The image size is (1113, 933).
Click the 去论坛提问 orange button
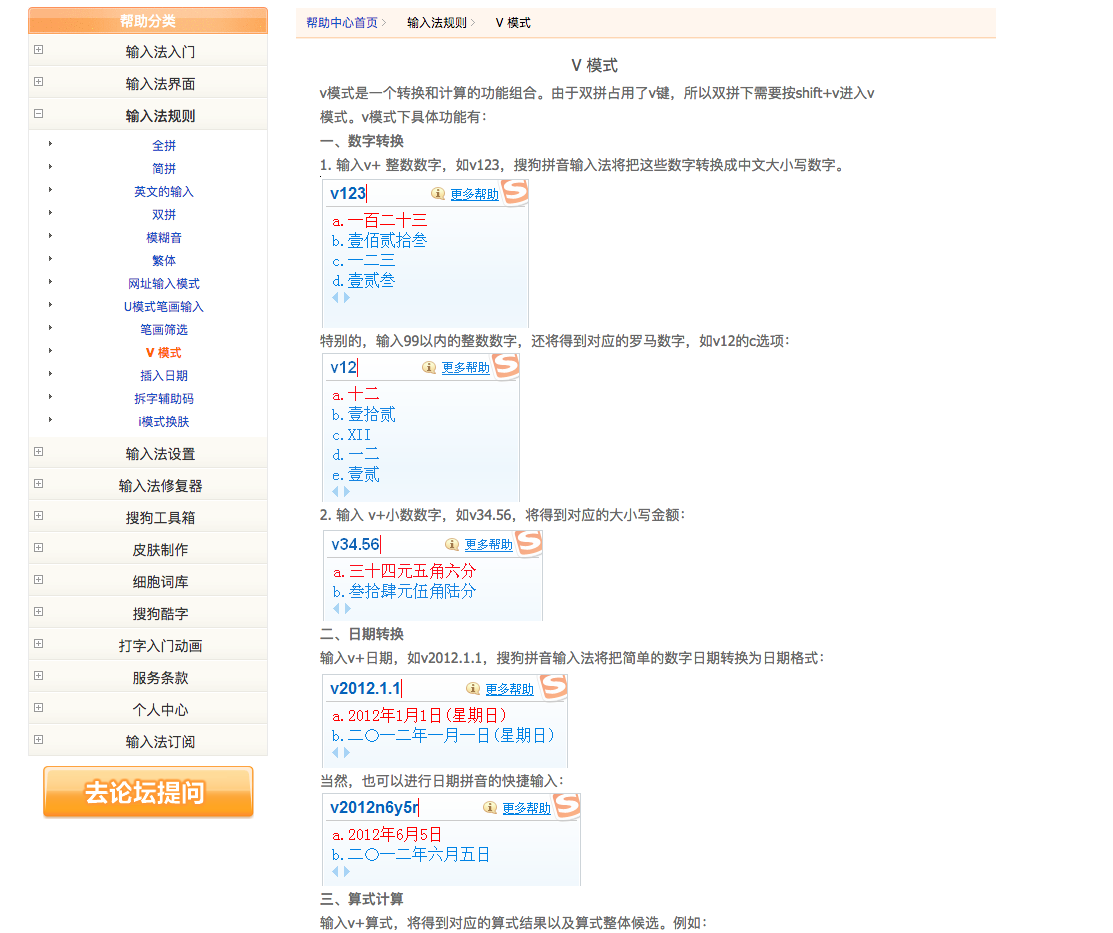pos(148,793)
